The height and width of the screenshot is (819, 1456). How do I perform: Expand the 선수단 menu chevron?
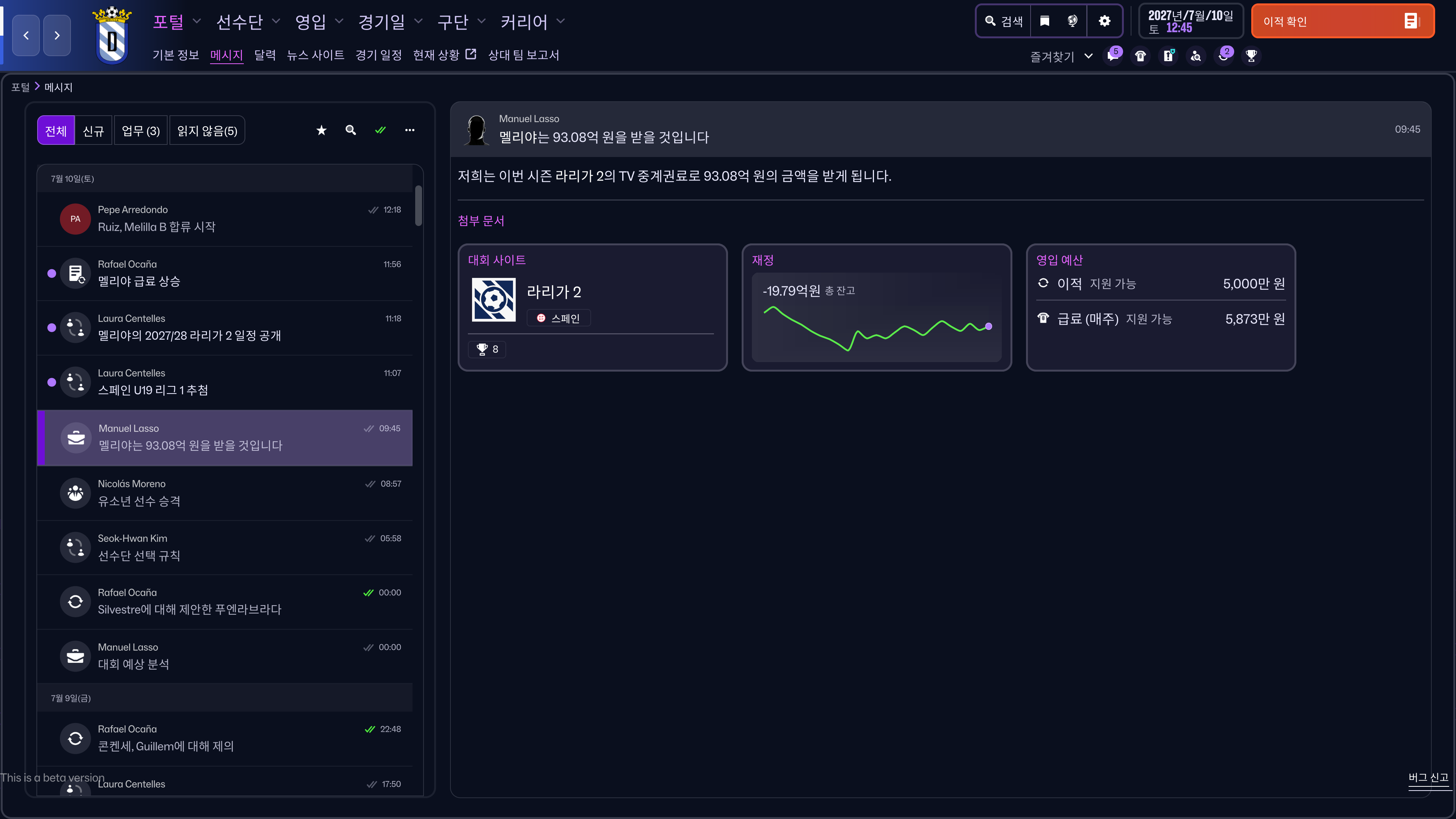(x=276, y=22)
